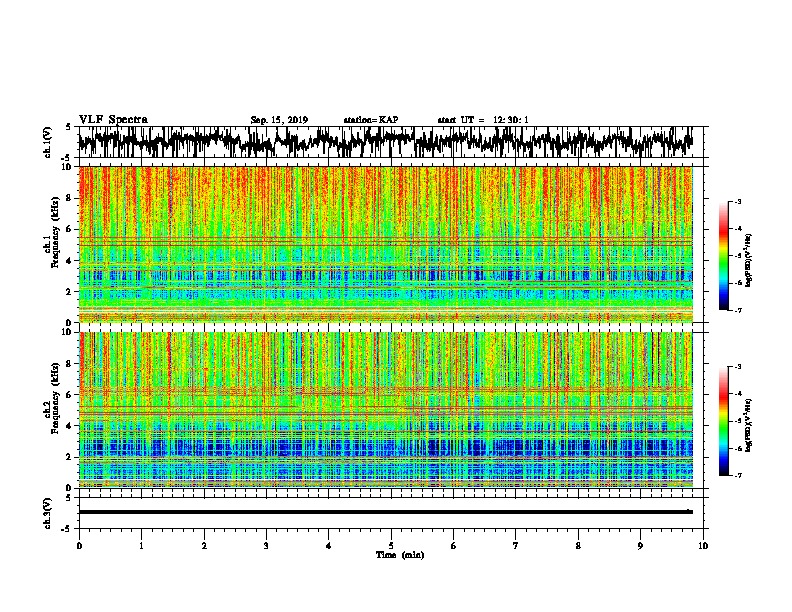Viewport: 792px width, 612px height.
Task: Click the 'ch.3(V)' axis label
Action: (x=48, y=513)
